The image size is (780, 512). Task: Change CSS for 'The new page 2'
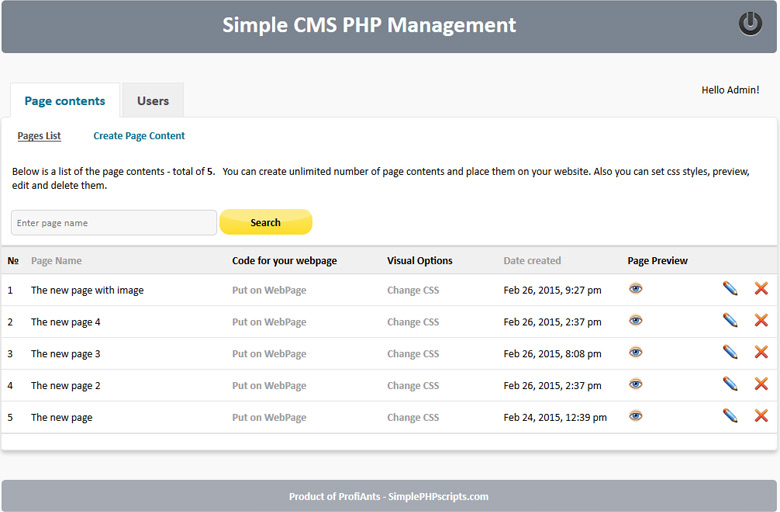[413, 386]
